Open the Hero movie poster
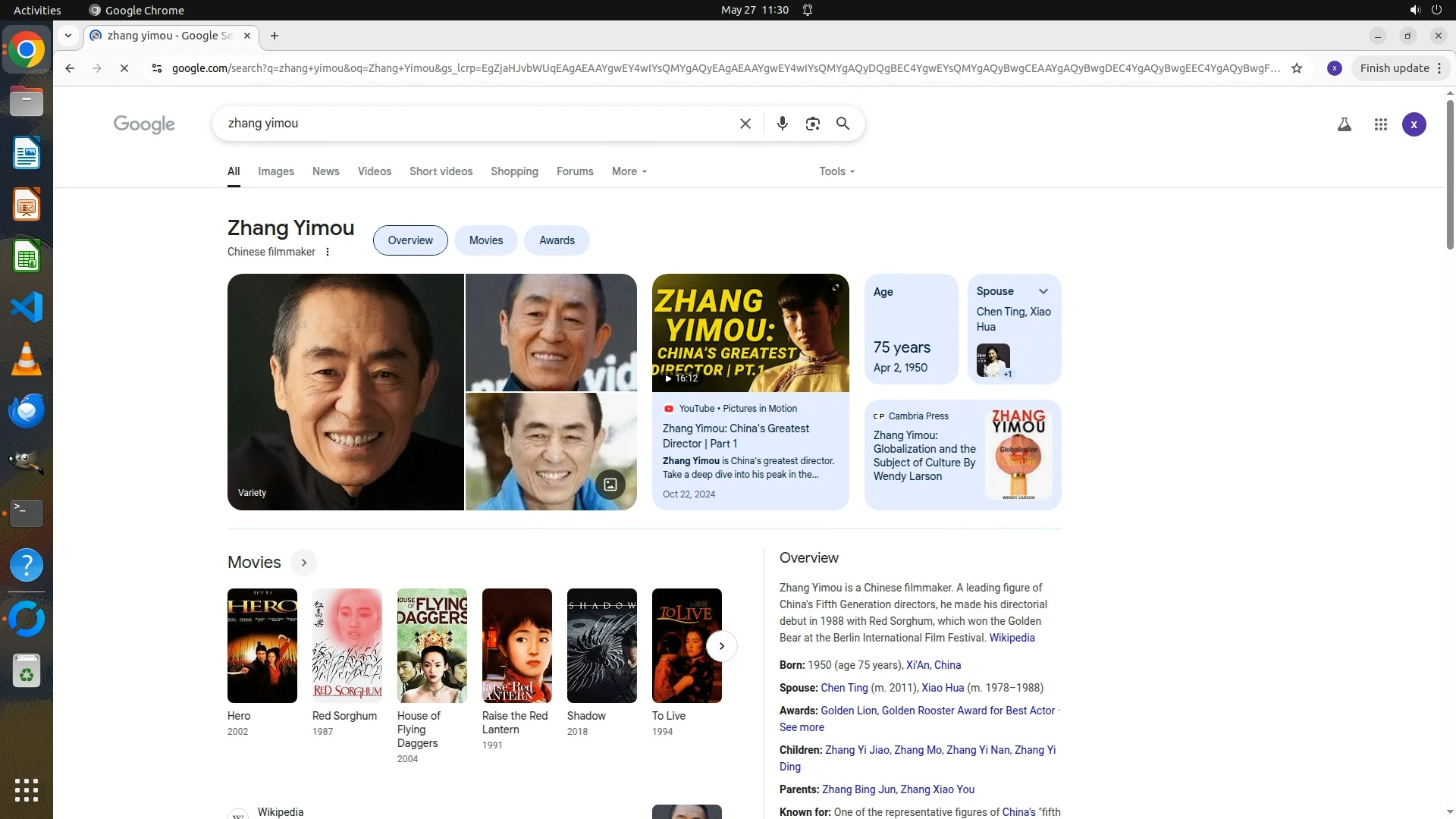This screenshot has height=819, width=1456. point(262,645)
